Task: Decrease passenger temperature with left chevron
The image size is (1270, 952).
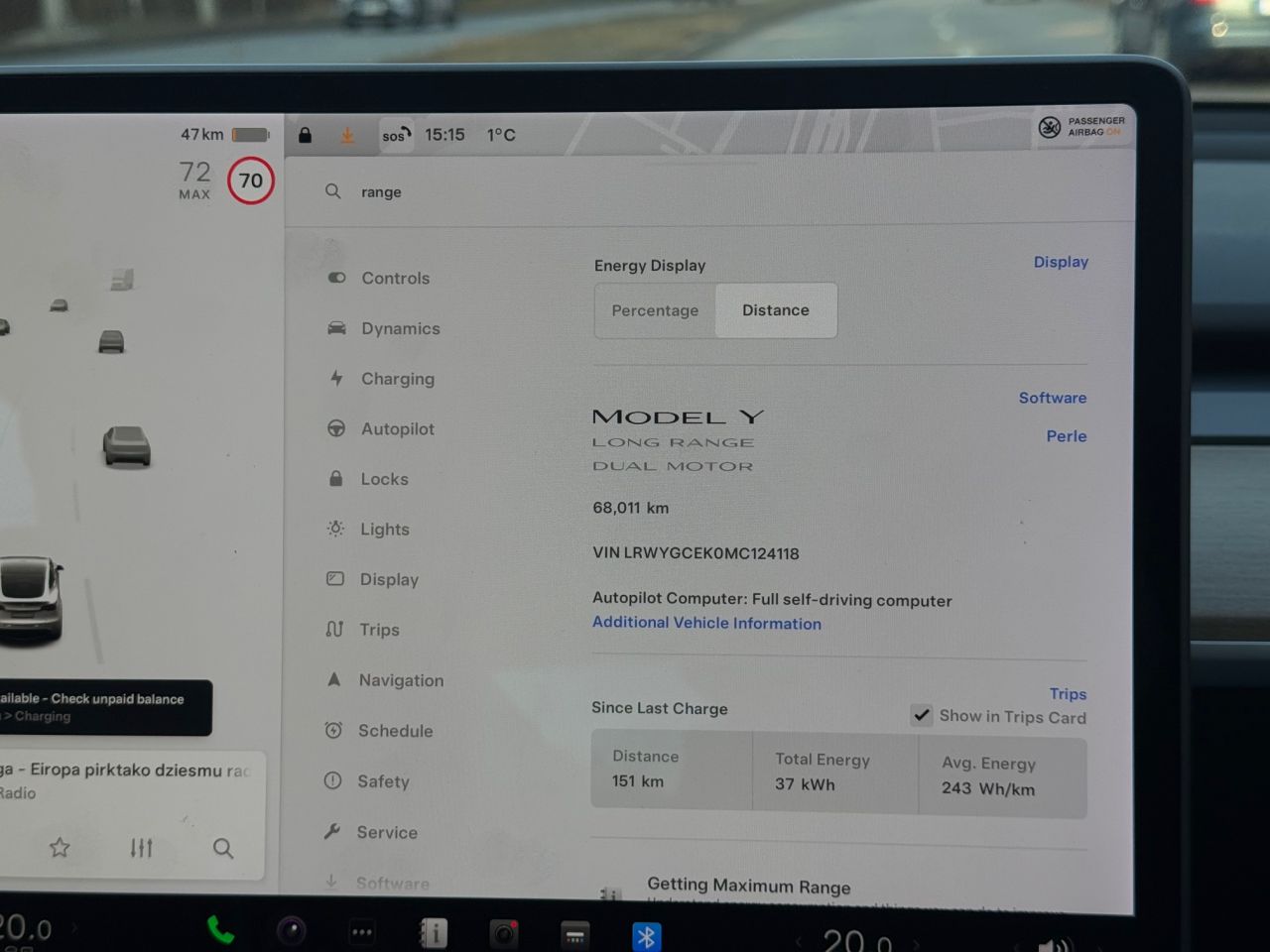Action: click(799, 940)
